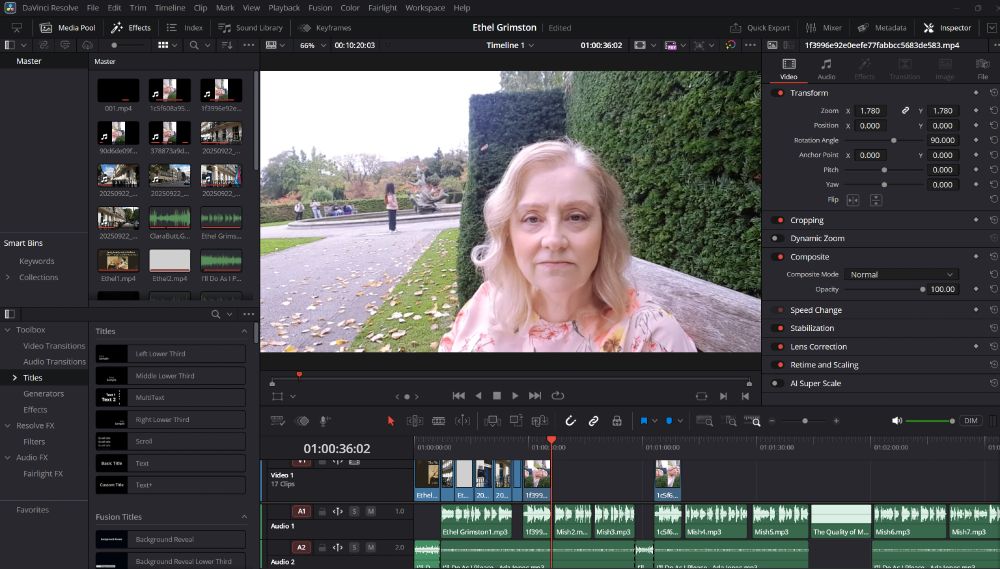Activate the Trim Edit mode tool

[x=415, y=421]
